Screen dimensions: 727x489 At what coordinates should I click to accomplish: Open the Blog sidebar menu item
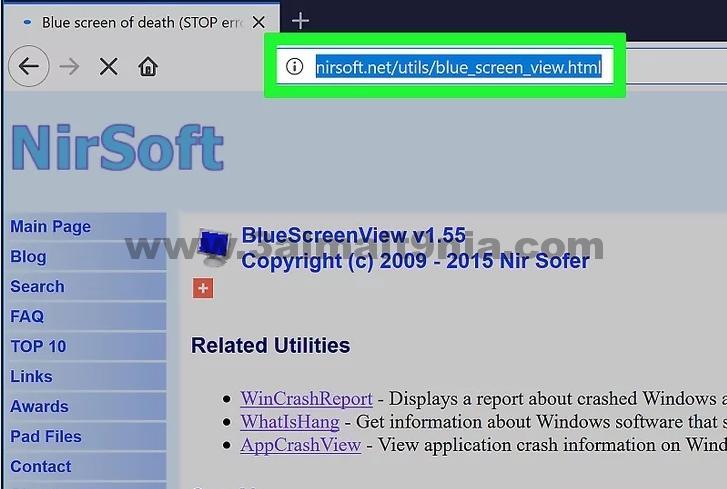pos(28,256)
